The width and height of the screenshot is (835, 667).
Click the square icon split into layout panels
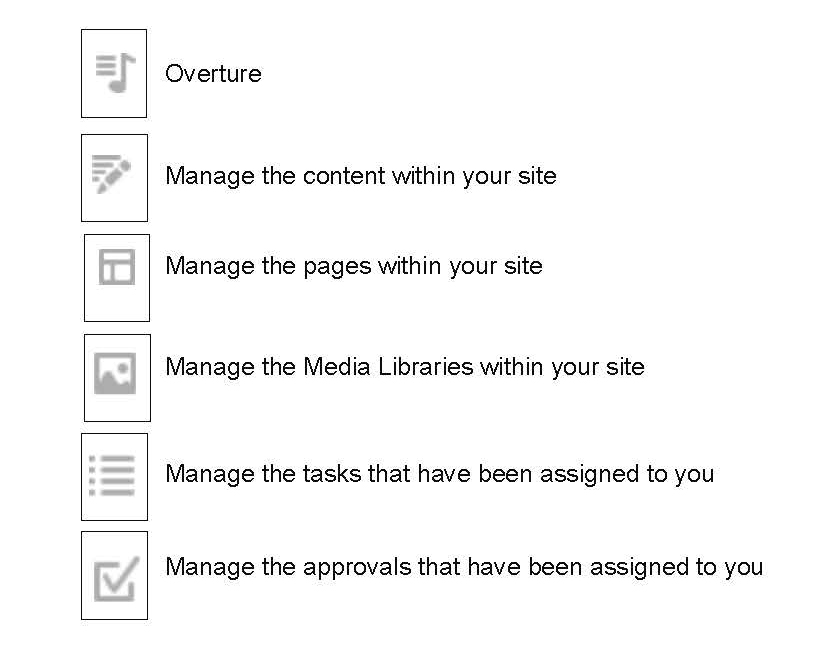point(117,268)
